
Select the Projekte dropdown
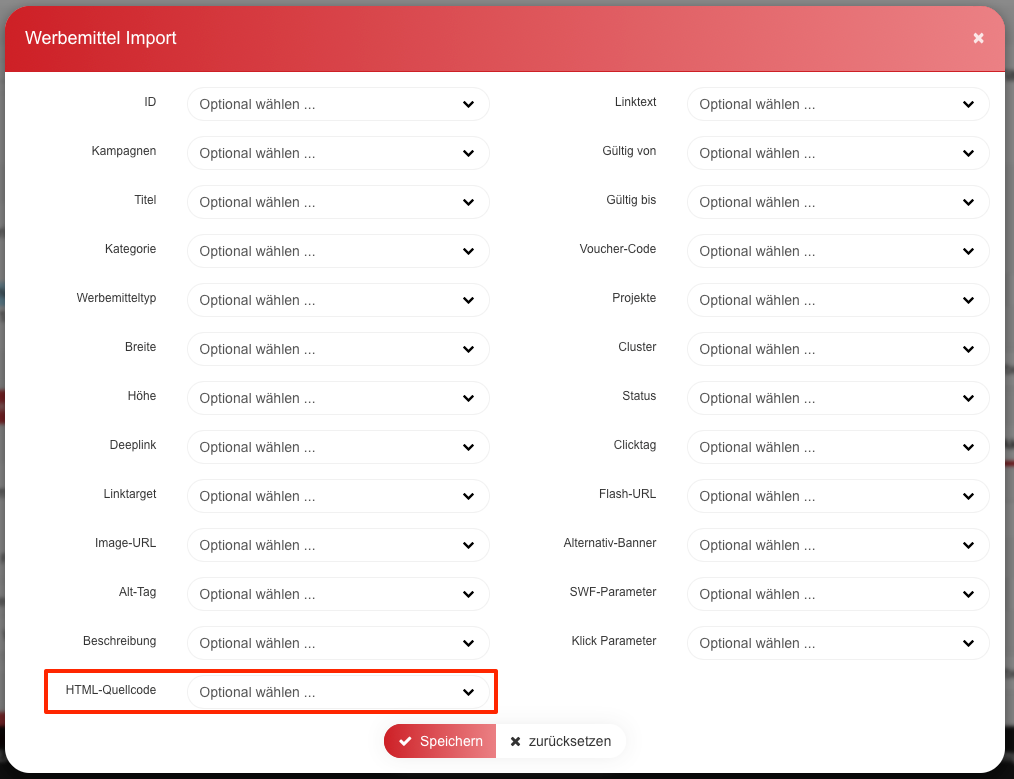pos(838,300)
